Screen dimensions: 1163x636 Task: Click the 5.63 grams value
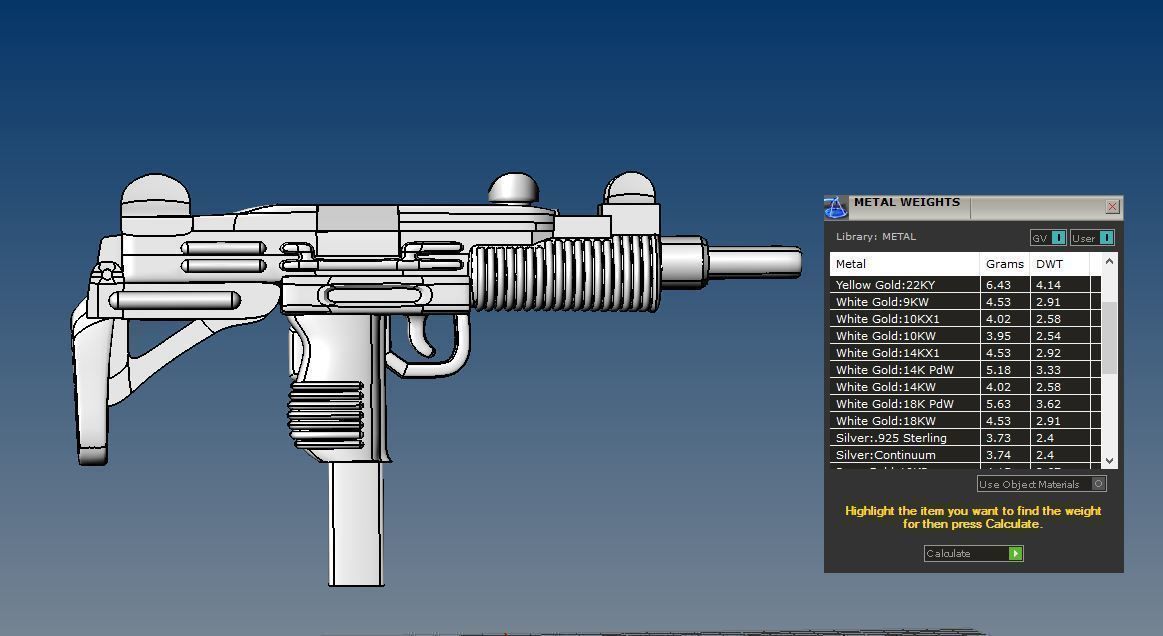coord(998,404)
